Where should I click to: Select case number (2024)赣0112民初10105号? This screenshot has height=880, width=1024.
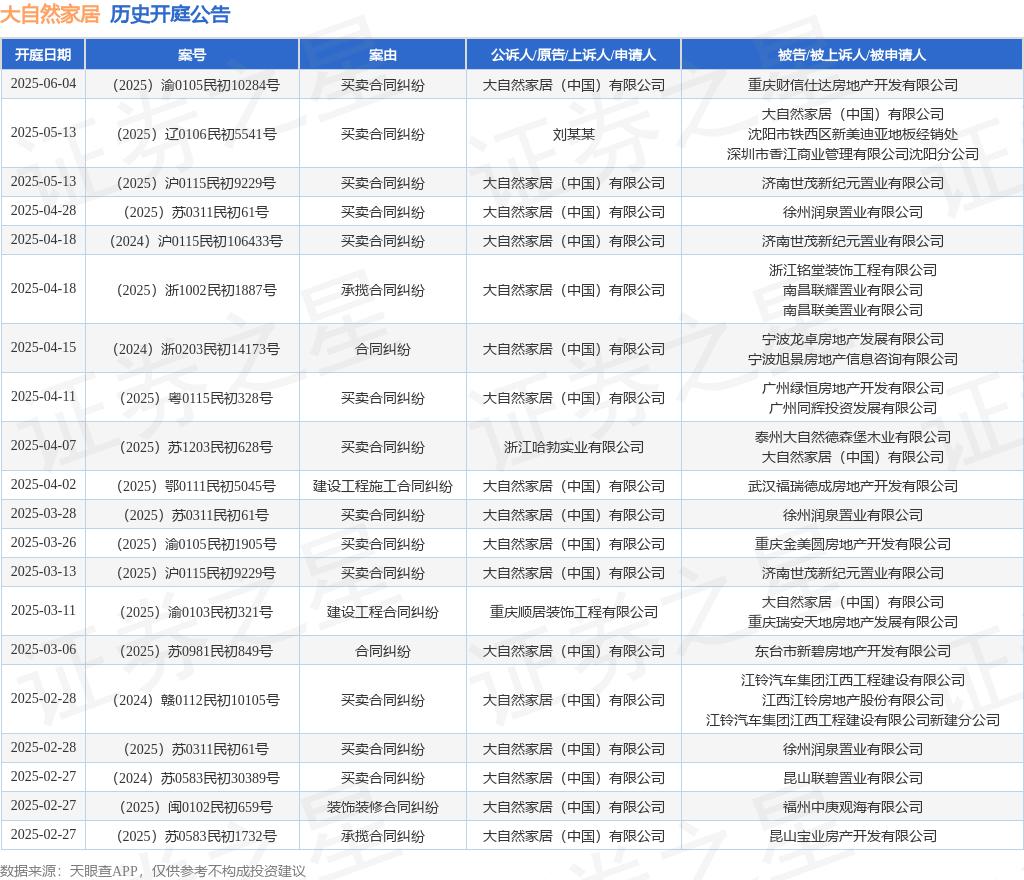(x=196, y=700)
